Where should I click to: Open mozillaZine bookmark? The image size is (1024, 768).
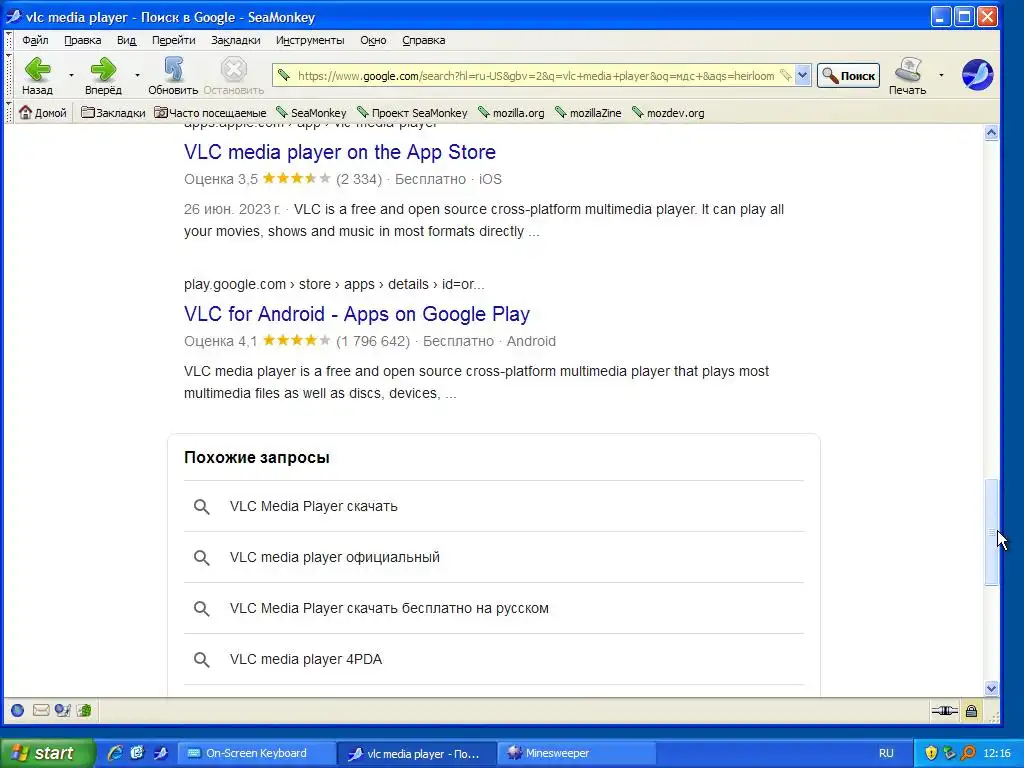tap(588, 112)
